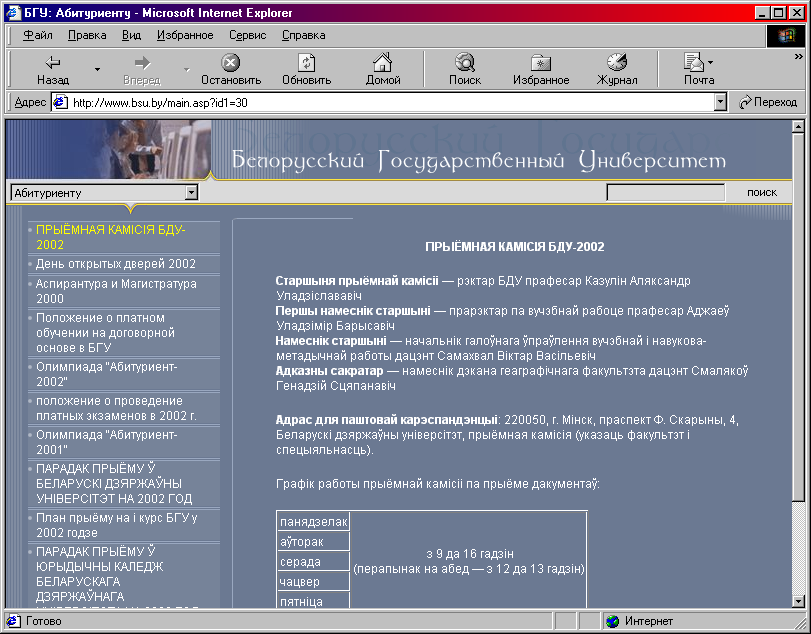Screen dimensions: 811x634
Task: Click the Windows logo throbber icon
Action: coord(785,35)
